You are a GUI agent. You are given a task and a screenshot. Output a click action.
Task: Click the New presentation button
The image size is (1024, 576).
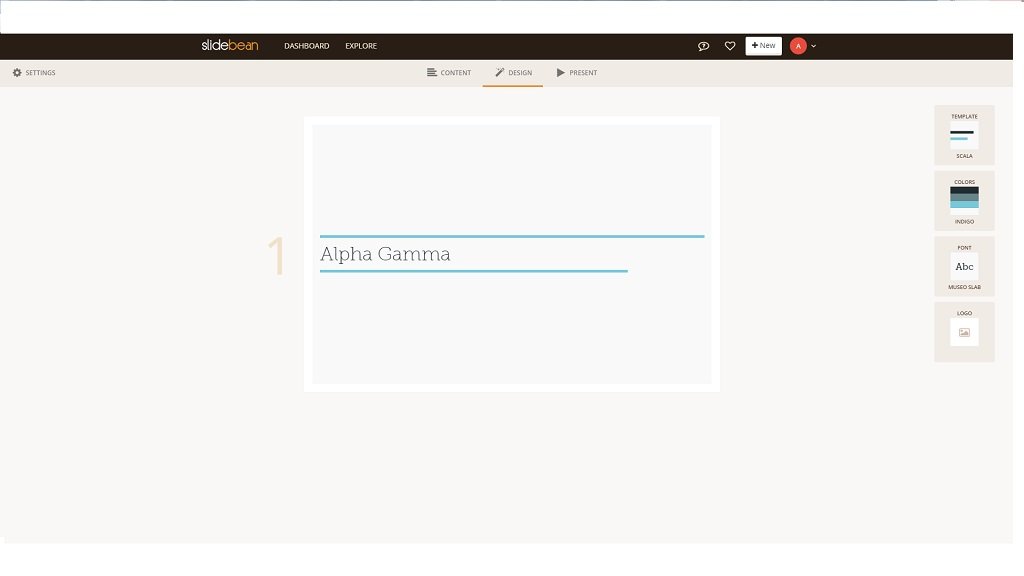coord(763,46)
